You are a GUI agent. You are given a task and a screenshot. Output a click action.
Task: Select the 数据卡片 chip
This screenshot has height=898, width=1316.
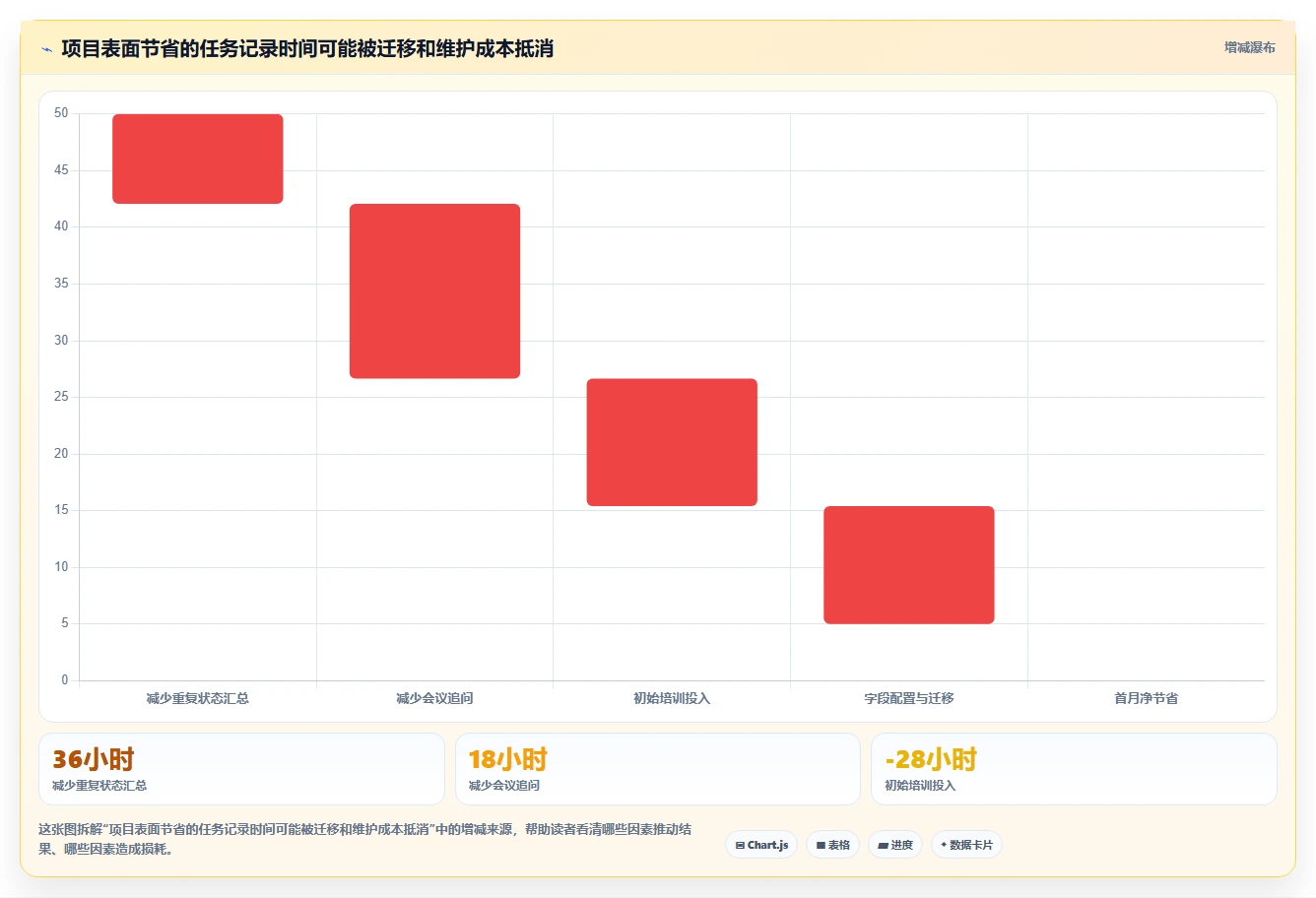966,845
